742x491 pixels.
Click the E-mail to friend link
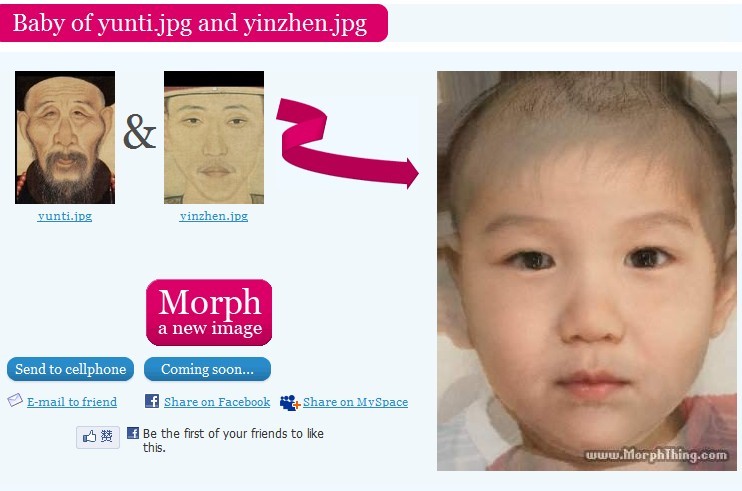[72, 402]
